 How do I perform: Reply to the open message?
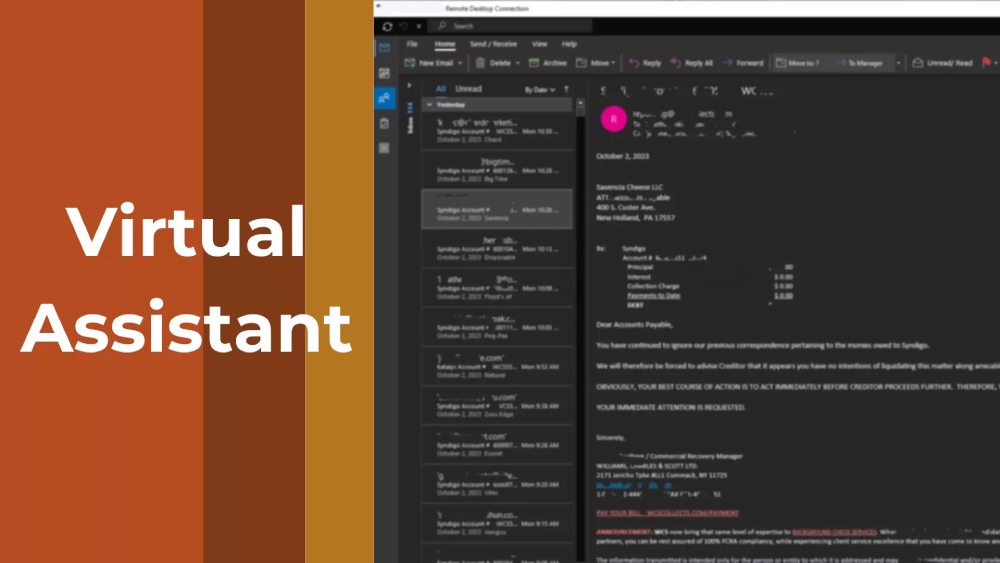(x=645, y=63)
